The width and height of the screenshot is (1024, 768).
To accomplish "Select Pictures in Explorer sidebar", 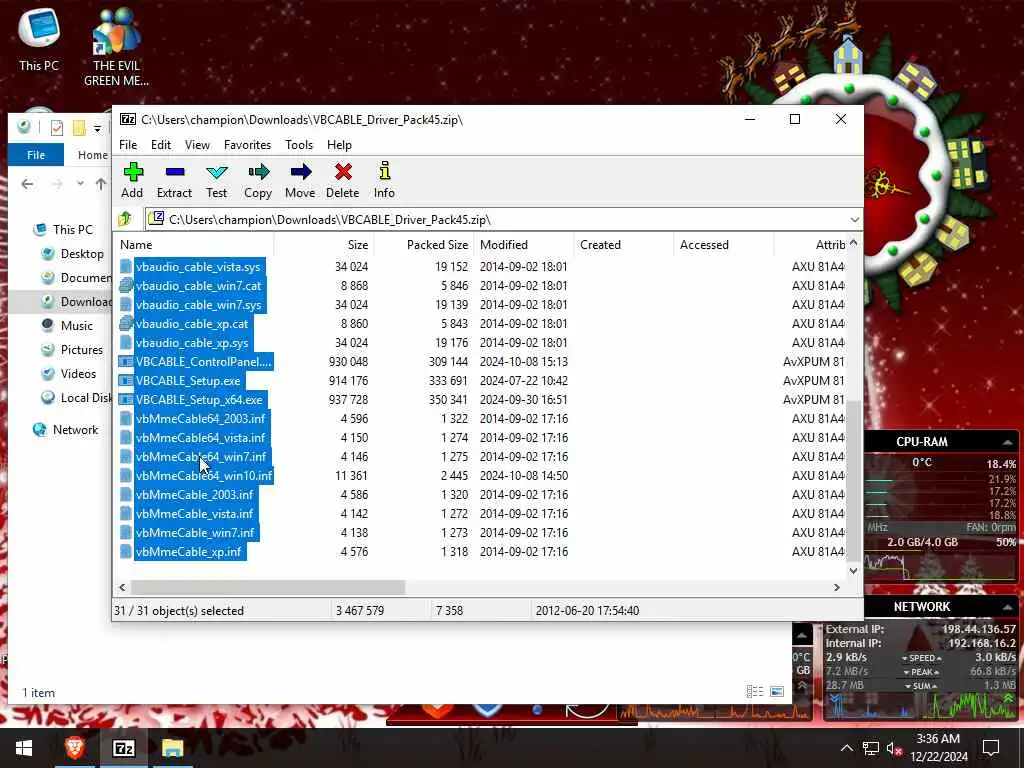I will coord(73,350).
